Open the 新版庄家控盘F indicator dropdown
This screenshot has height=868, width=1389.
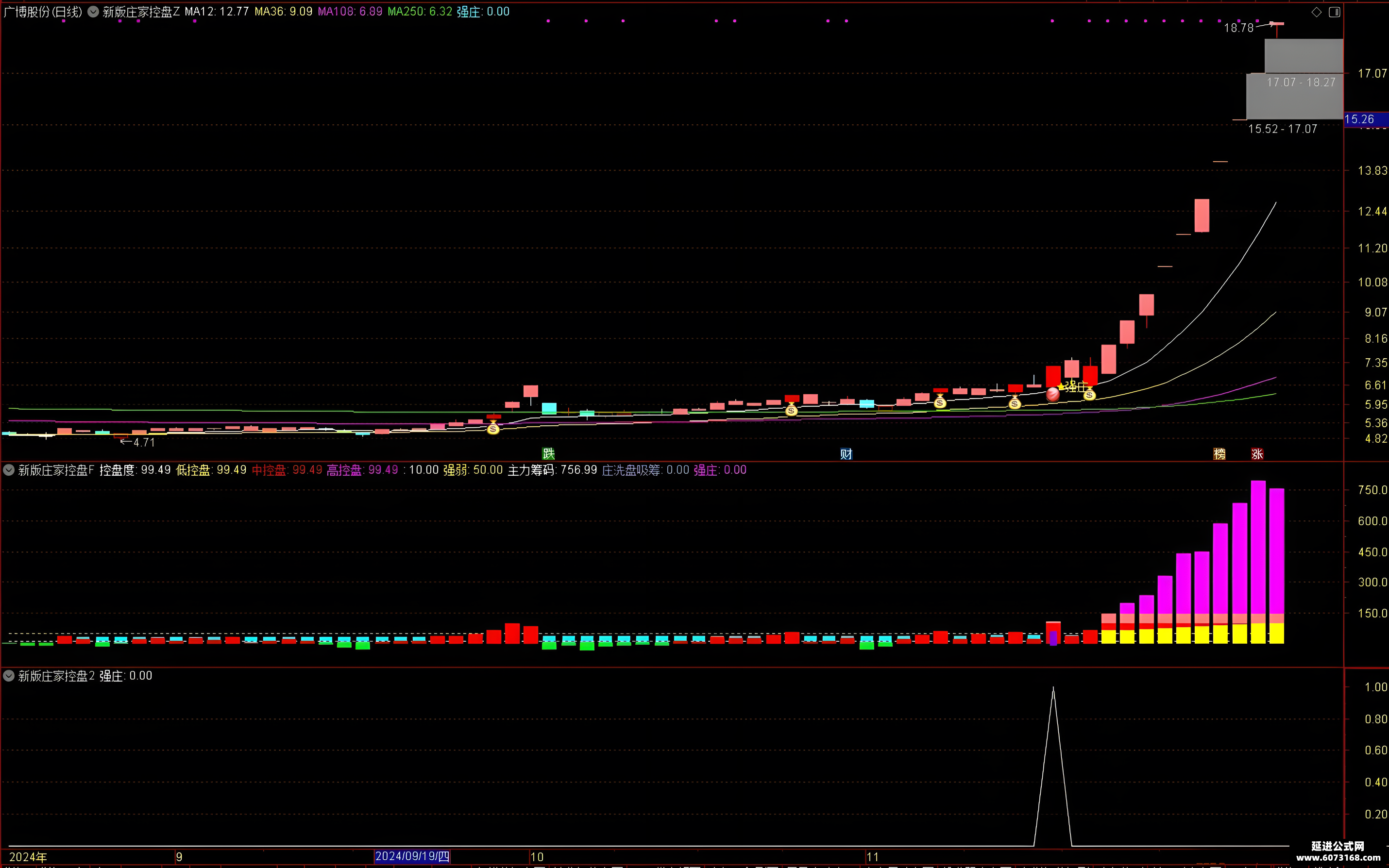[9, 470]
